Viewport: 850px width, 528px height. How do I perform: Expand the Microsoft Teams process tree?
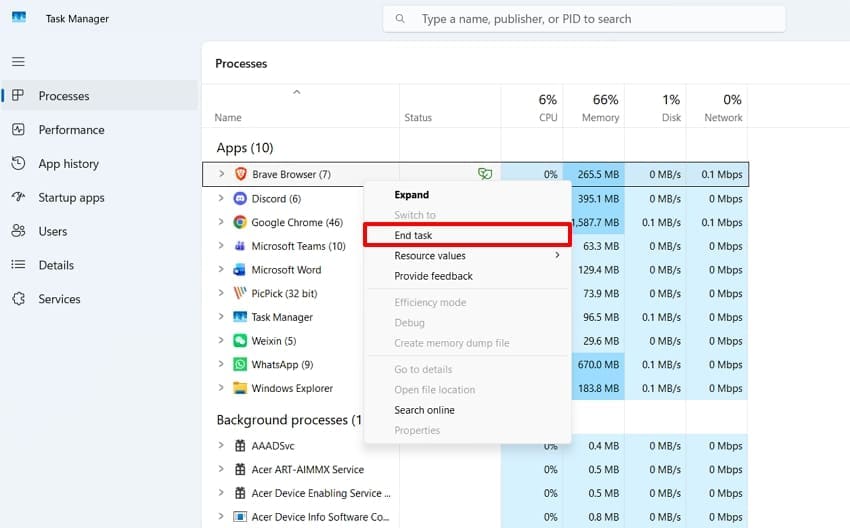coord(221,246)
